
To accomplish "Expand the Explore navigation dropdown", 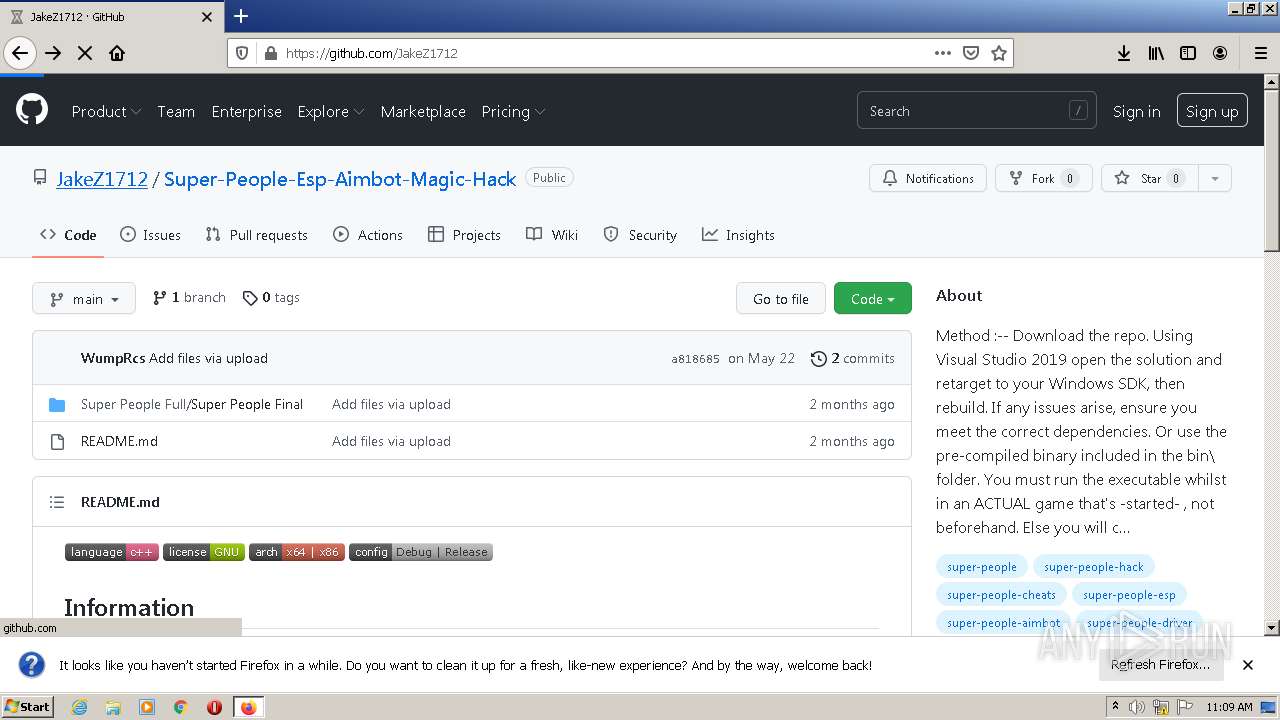I will [331, 111].
